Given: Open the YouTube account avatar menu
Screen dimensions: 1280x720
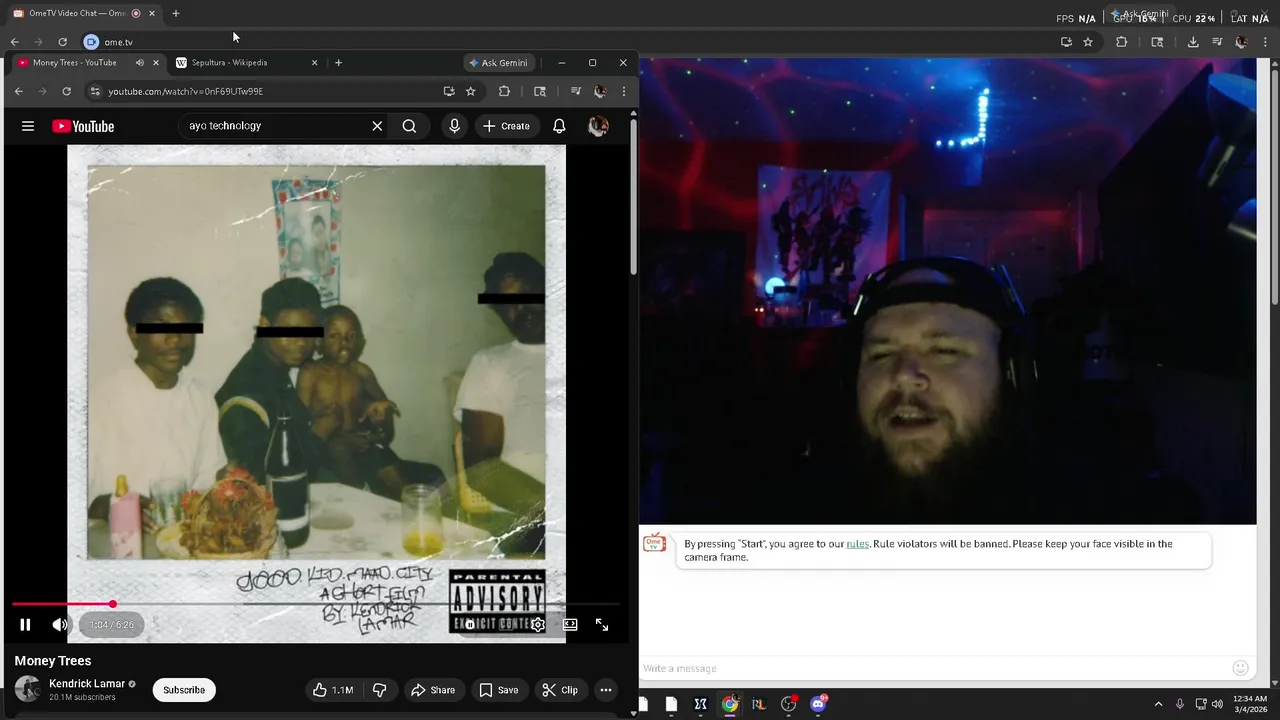Looking at the screenshot, I should [x=598, y=126].
